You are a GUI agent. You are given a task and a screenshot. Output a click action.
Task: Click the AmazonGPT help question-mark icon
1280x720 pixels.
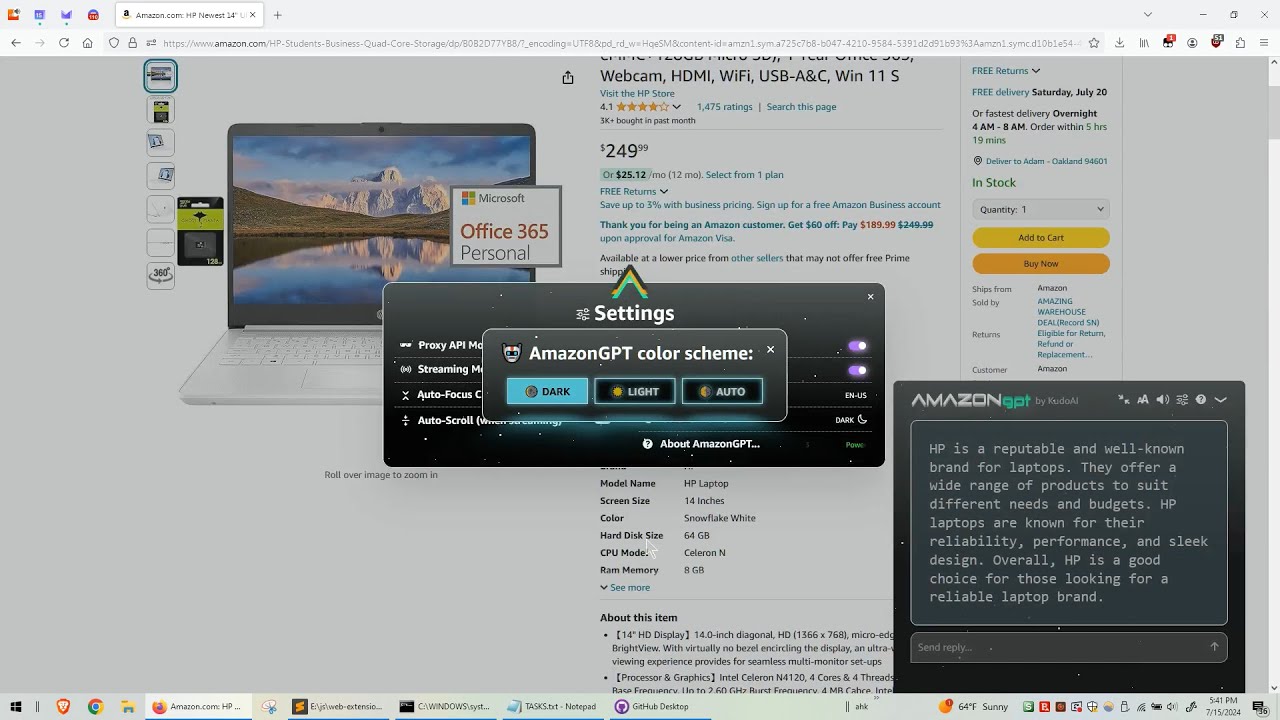[x=1201, y=400]
